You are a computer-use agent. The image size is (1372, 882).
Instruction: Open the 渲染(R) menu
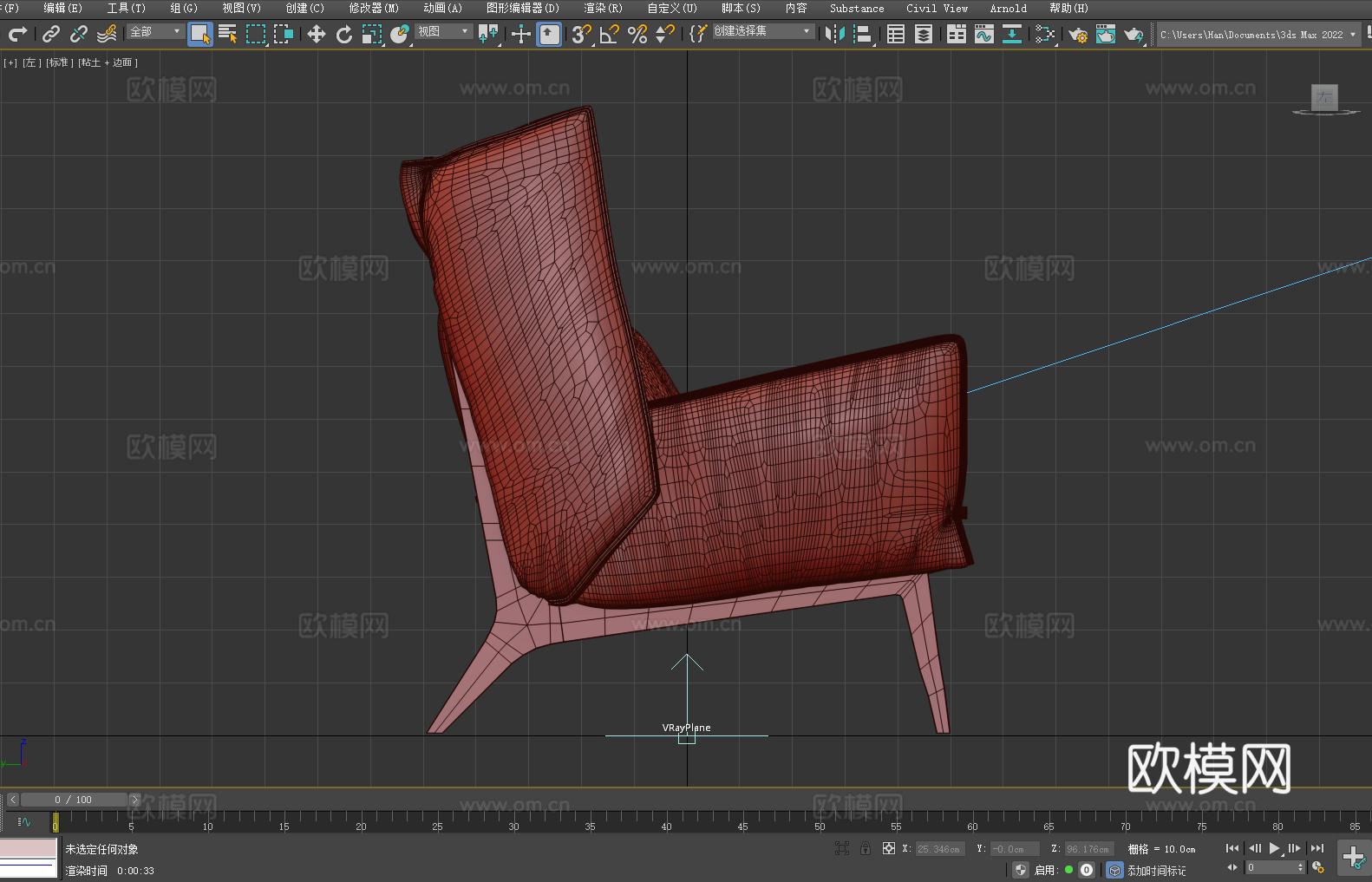604,8
